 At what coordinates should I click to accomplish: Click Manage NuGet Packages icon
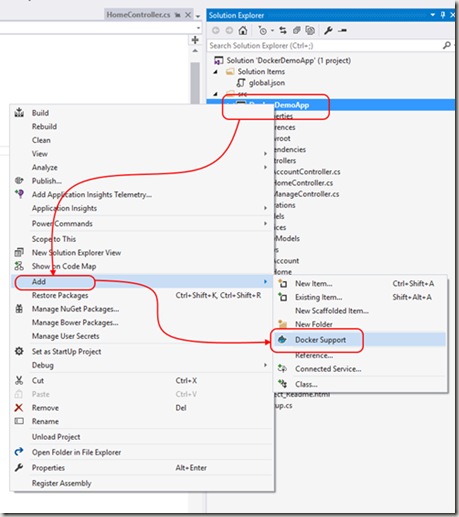point(19,309)
